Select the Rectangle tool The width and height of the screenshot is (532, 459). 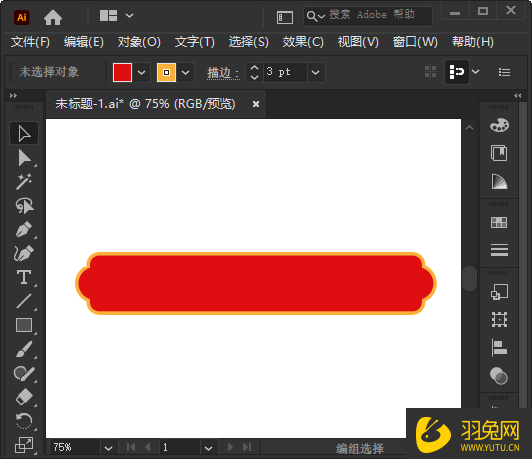[x=24, y=325]
